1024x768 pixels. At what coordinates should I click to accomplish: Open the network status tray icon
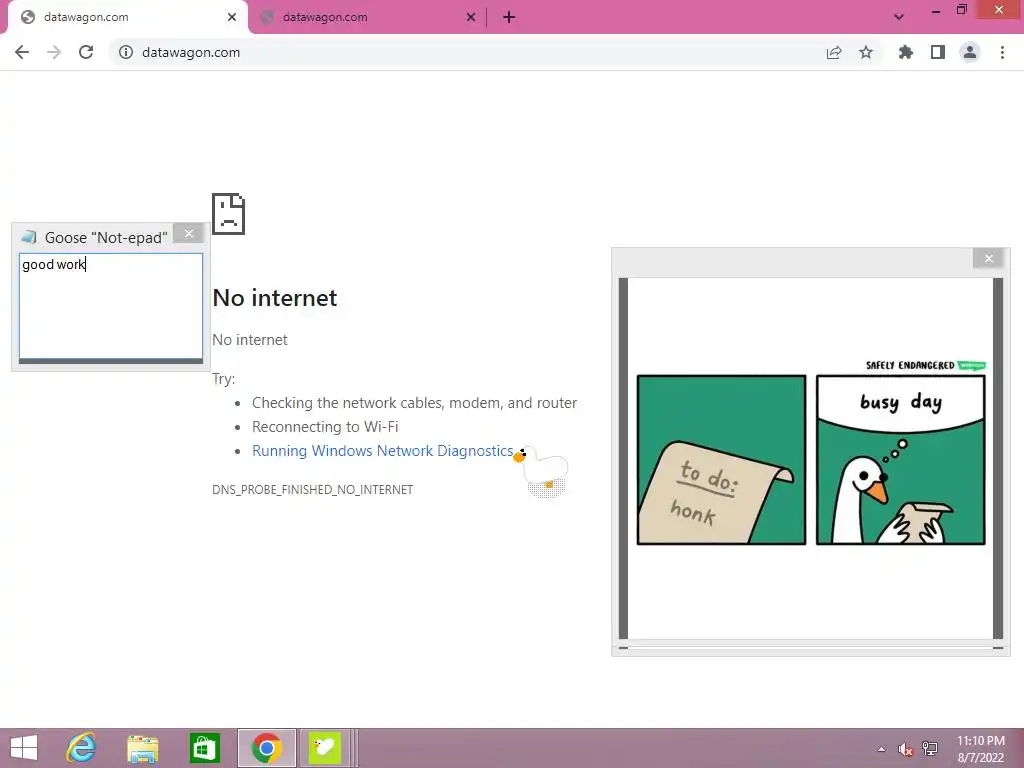point(930,749)
